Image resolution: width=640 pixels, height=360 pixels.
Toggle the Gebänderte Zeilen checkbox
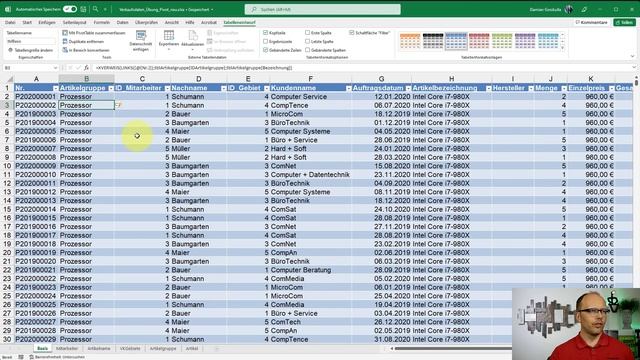coord(265,50)
